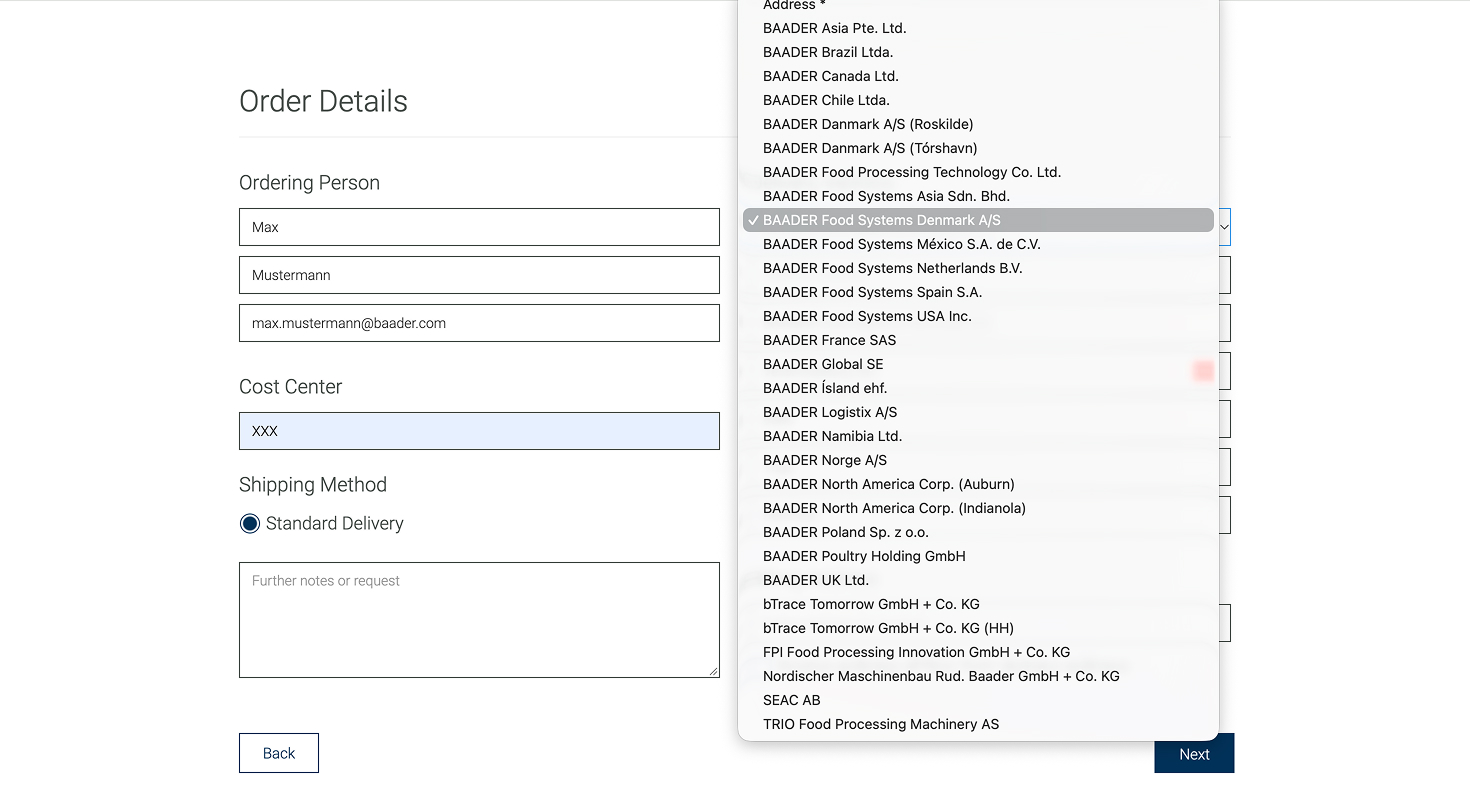Click the Back button
Viewport: 1470px width, 801px height.
pyautogui.click(x=279, y=753)
